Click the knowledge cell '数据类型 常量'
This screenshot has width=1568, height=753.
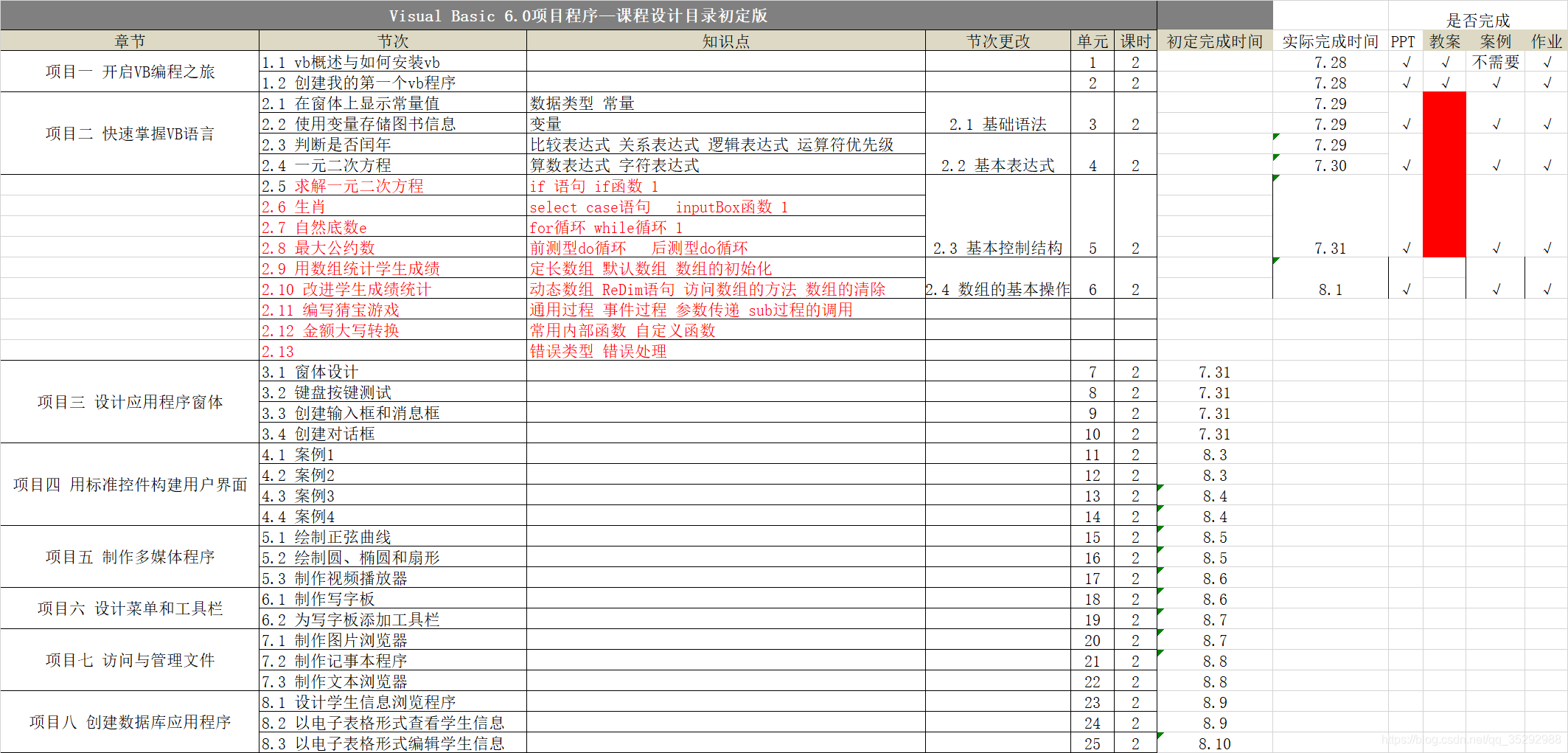(x=726, y=103)
